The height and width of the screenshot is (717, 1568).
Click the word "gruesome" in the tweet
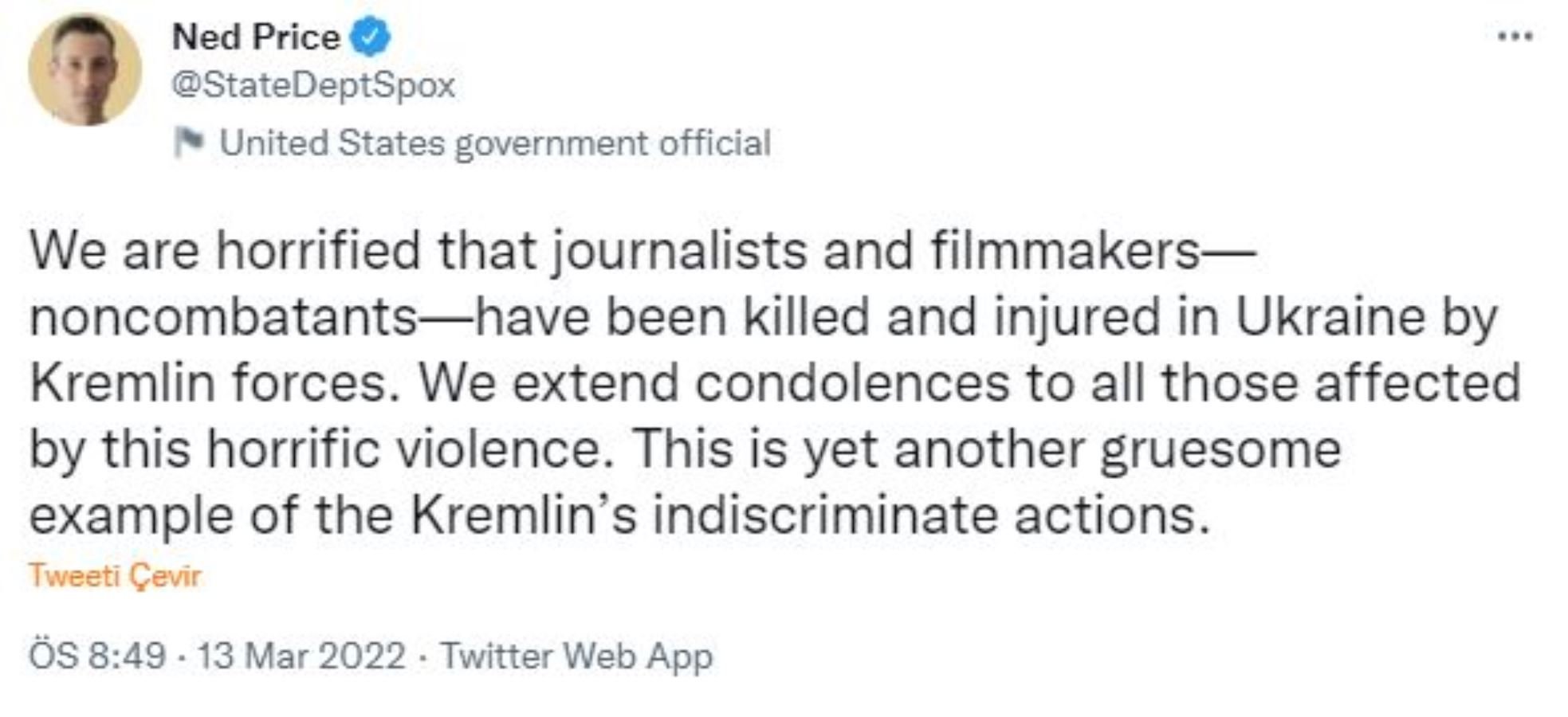pyautogui.click(x=1220, y=449)
